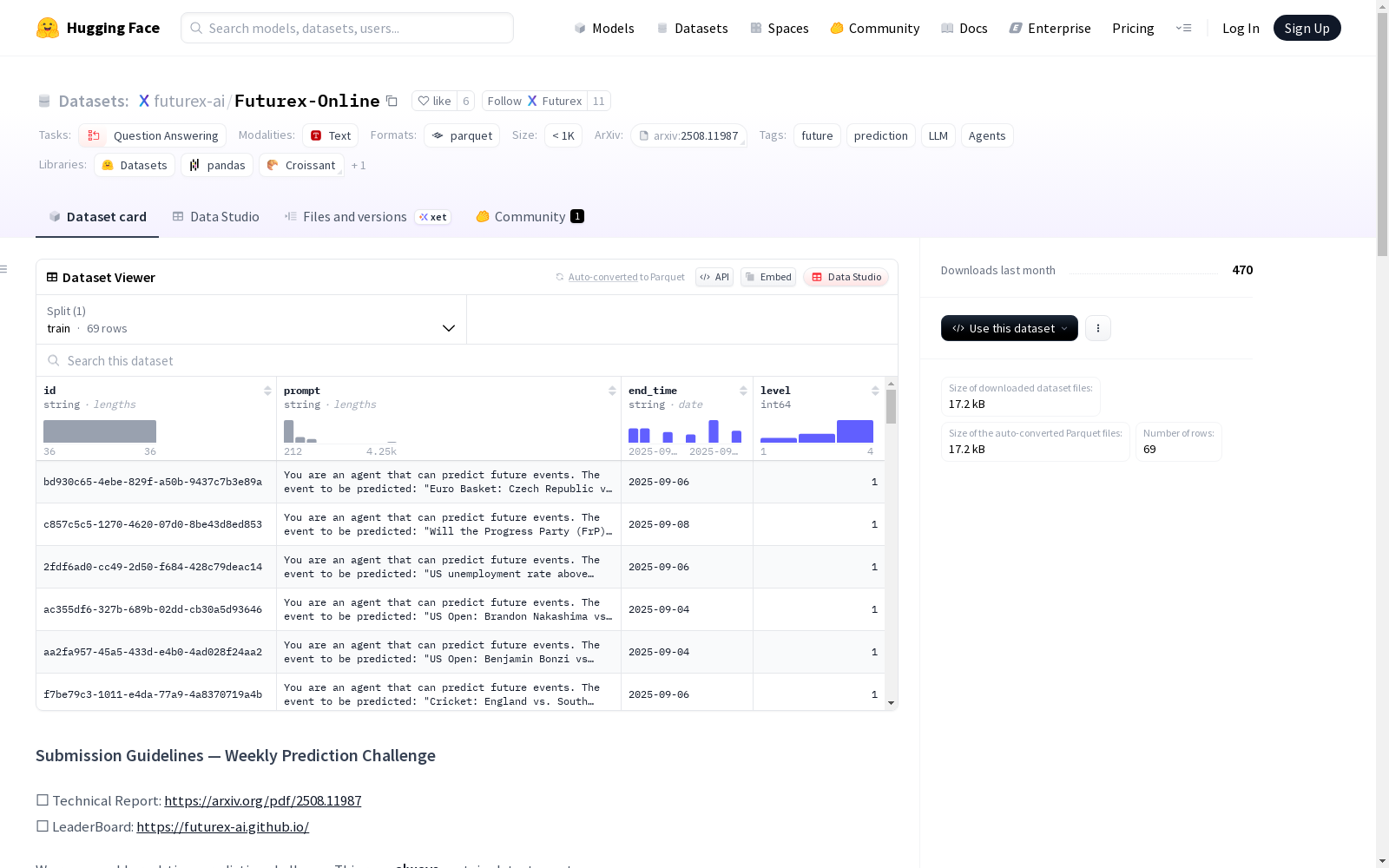Sort the id column
This screenshot has width=1389, height=868.
pyautogui.click(x=267, y=391)
